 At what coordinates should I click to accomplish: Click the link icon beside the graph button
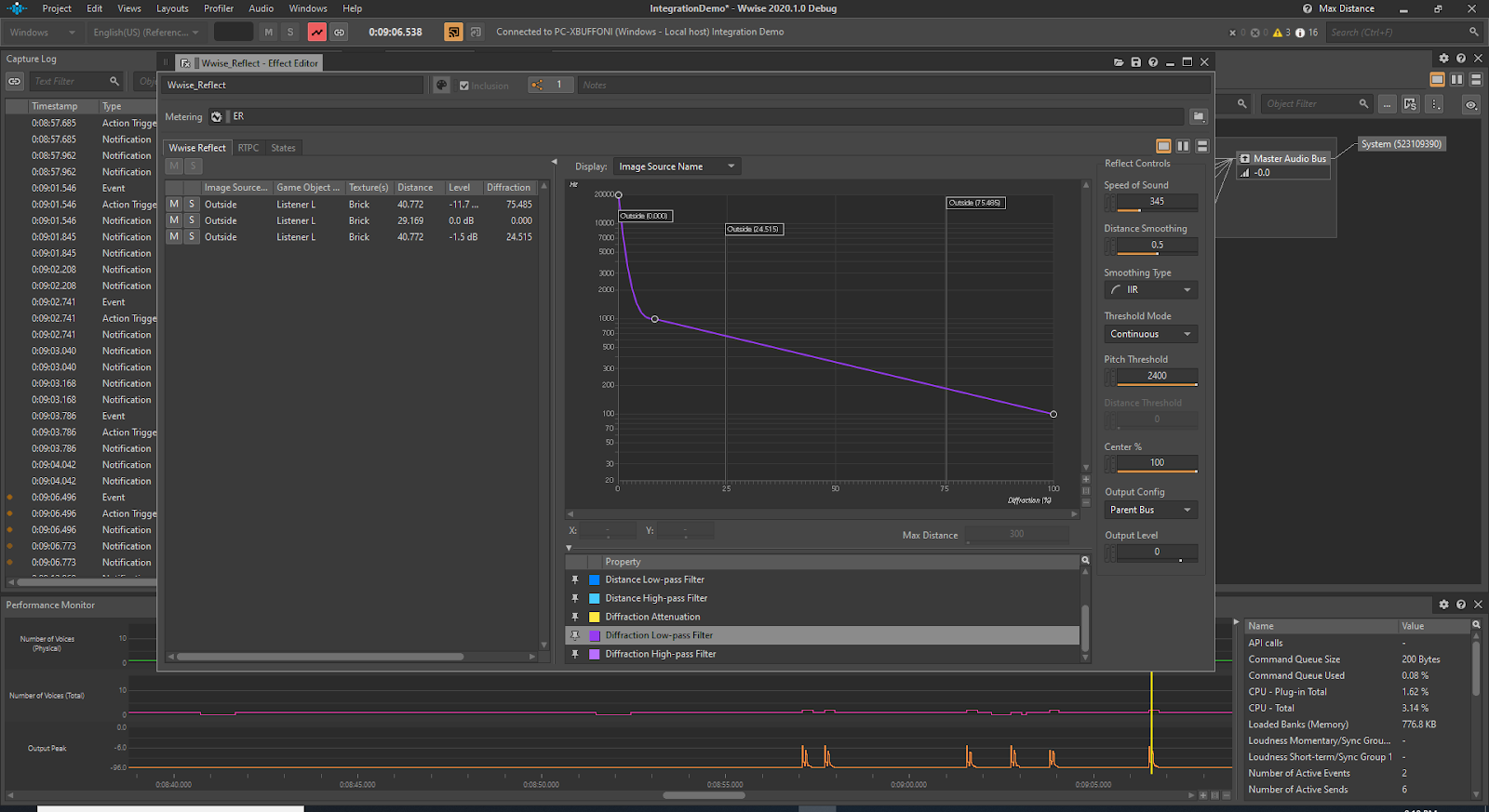(x=340, y=33)
